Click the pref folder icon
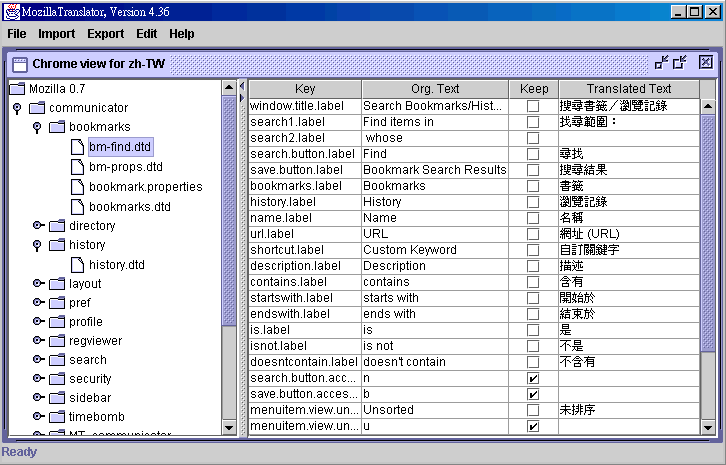 click(x=57, y=303)
